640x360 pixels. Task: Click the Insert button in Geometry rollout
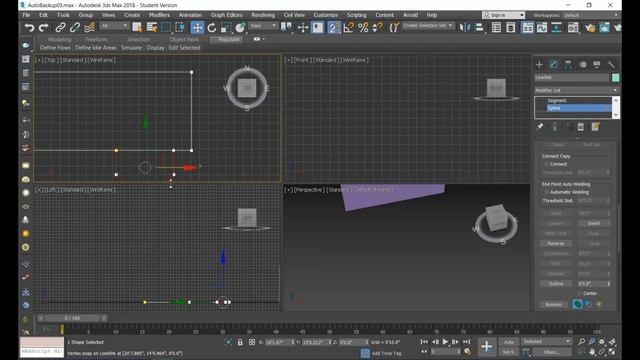[594, 223]
